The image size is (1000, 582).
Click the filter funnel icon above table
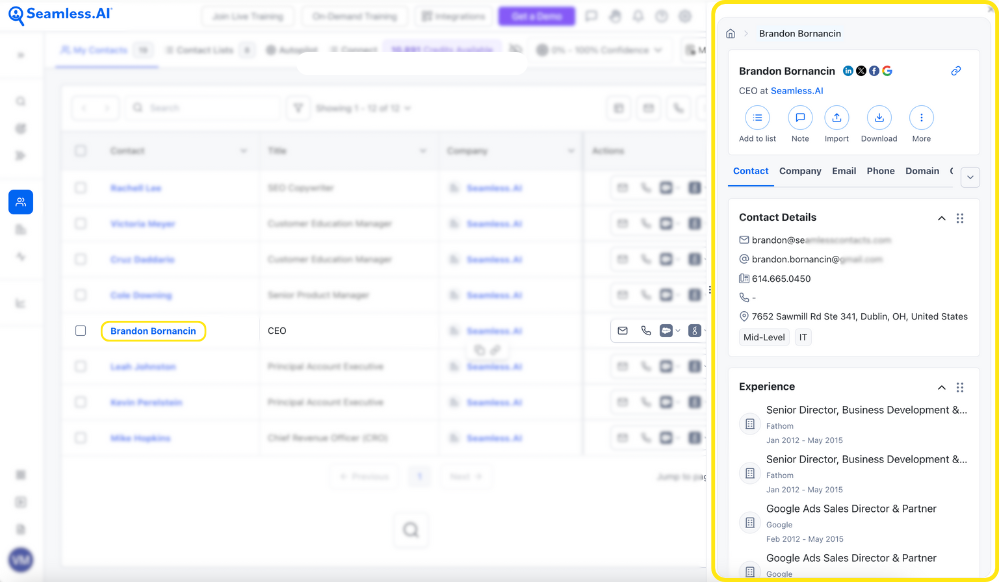pyautogui.click(x=298, y=108)
